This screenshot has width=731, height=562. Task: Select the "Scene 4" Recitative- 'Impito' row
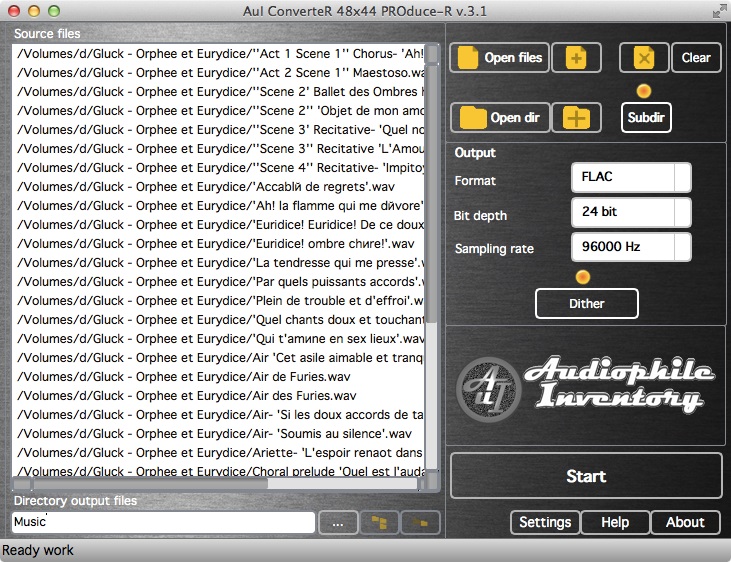218,168
